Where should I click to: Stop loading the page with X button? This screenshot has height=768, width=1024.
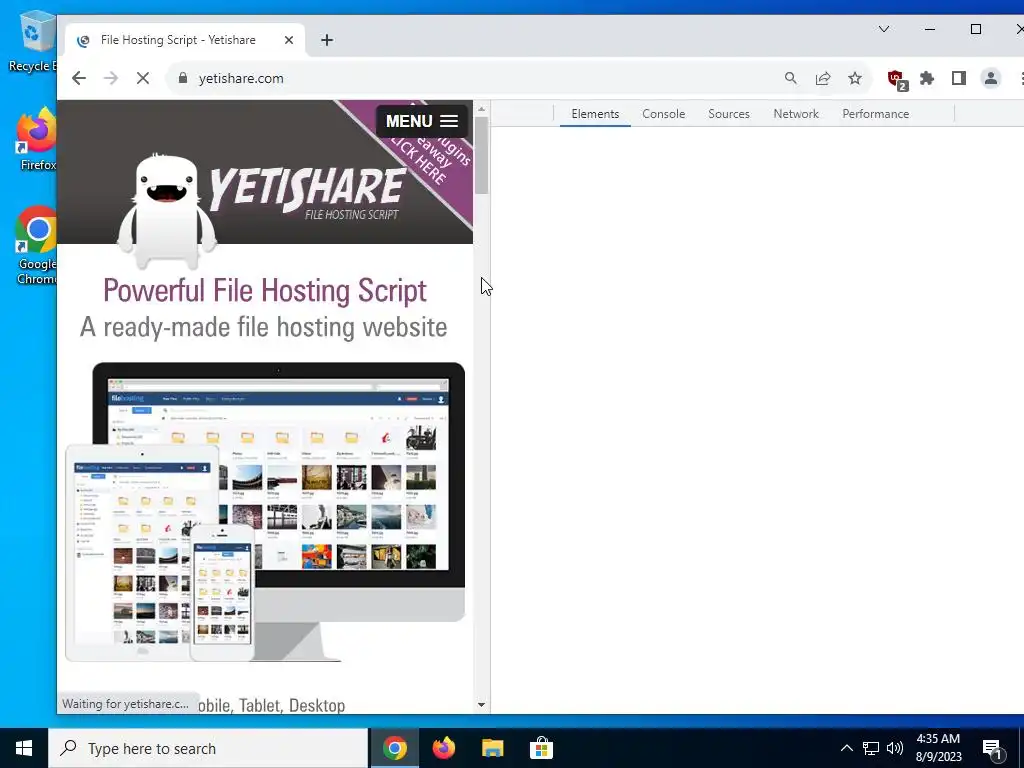143,78
